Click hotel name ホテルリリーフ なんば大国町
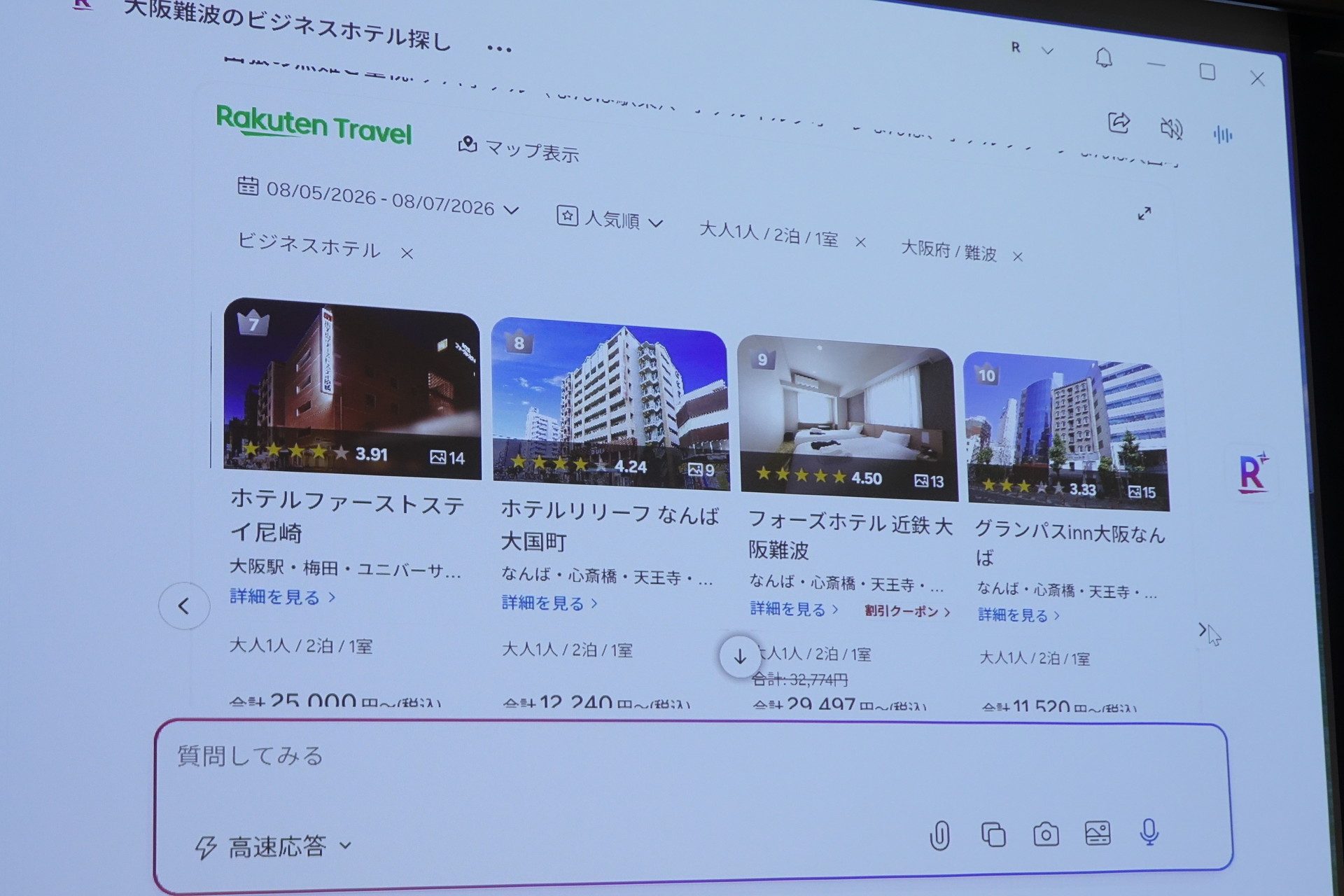 (610, 526)
